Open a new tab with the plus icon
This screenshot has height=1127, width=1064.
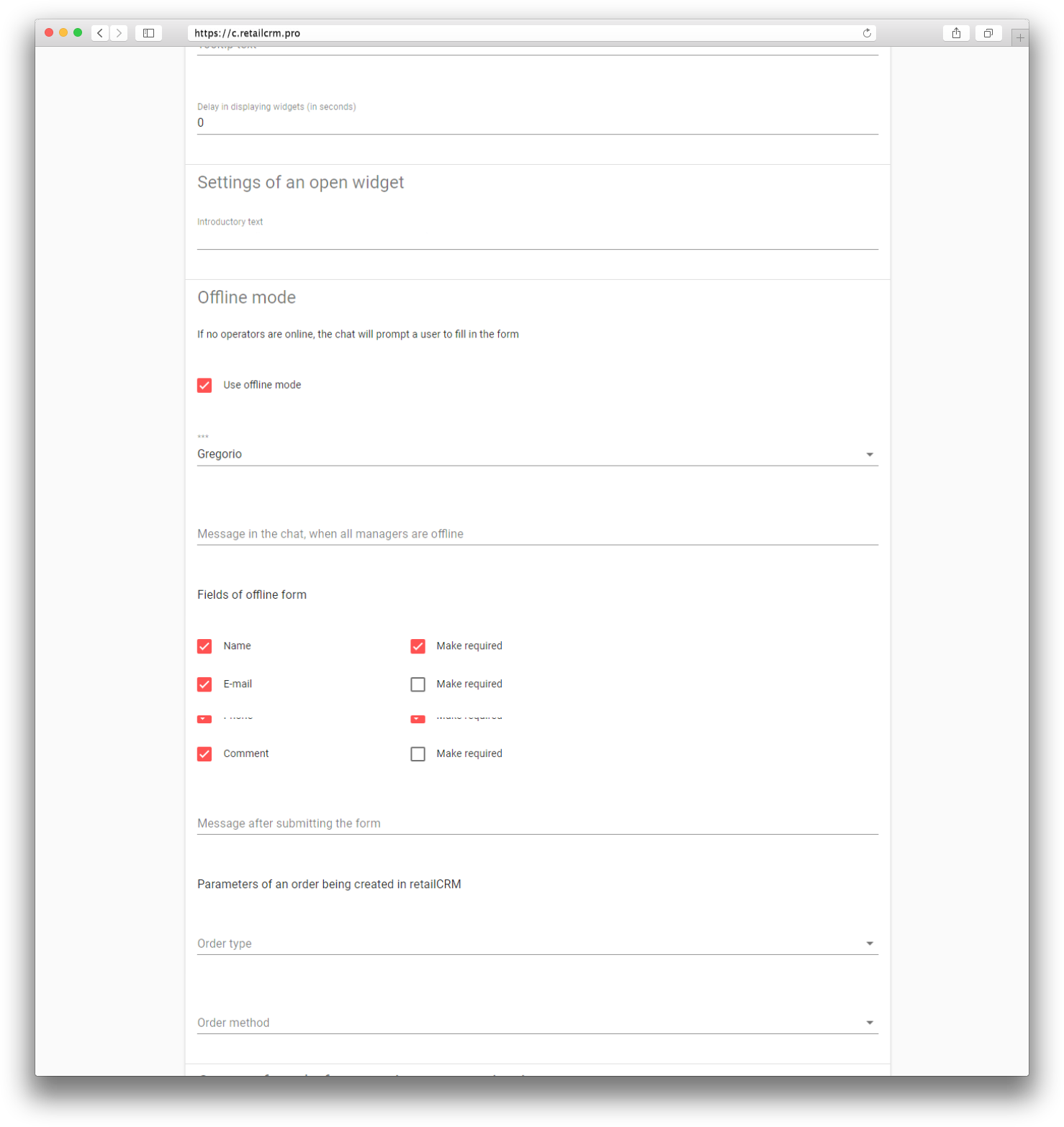[1020, 37]
